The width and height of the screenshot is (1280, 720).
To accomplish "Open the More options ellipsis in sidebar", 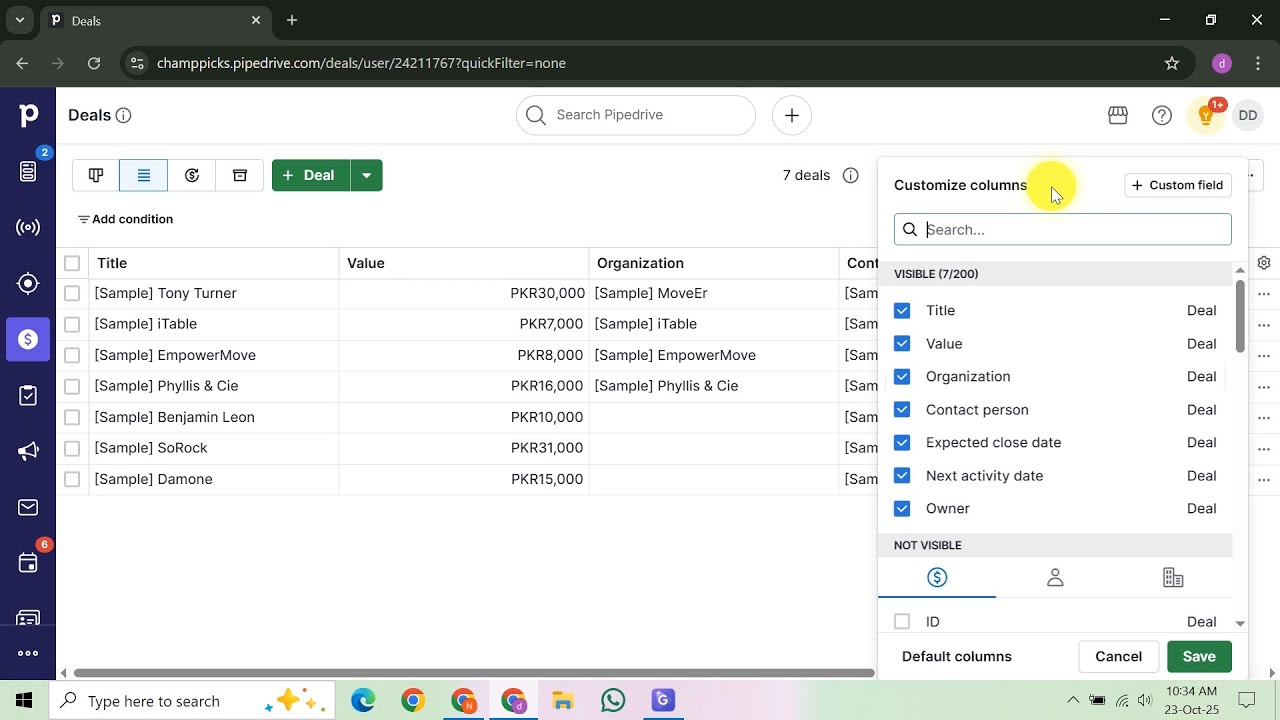I will (28, 654).
